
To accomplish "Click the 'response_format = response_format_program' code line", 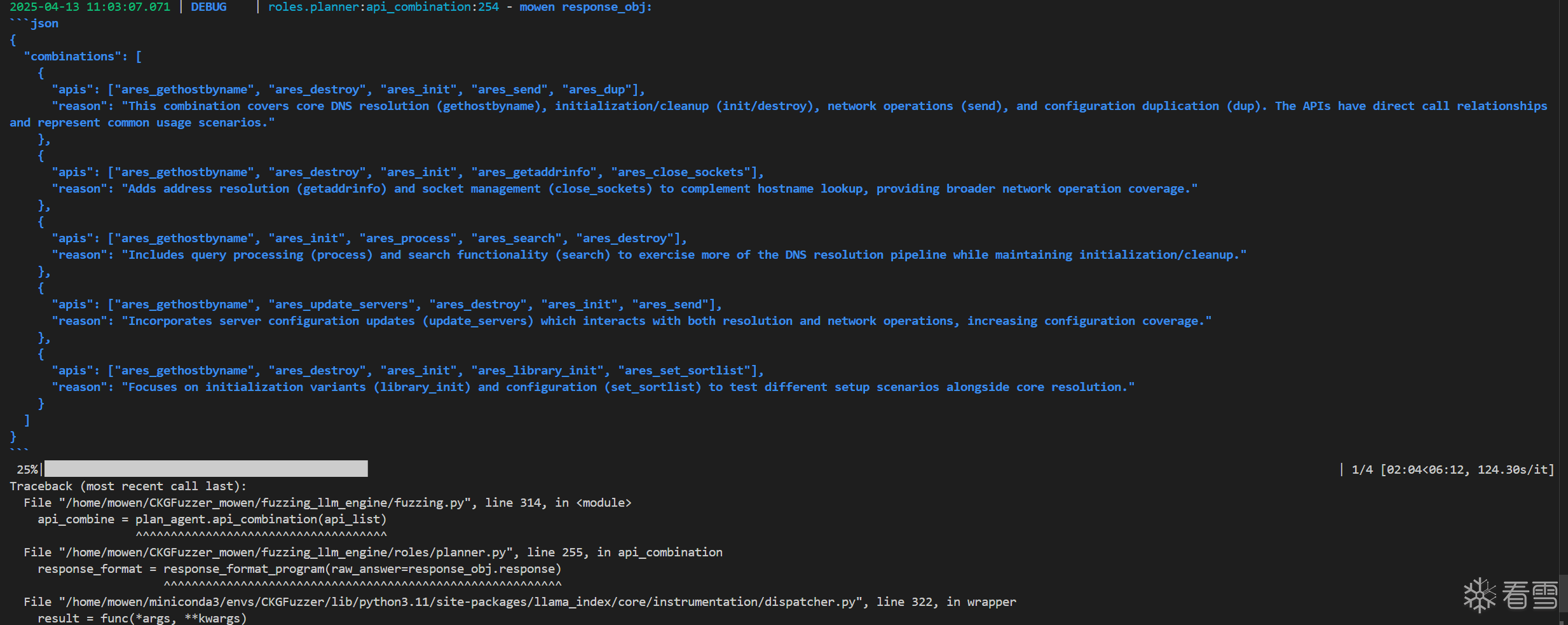I will point(299,569).
